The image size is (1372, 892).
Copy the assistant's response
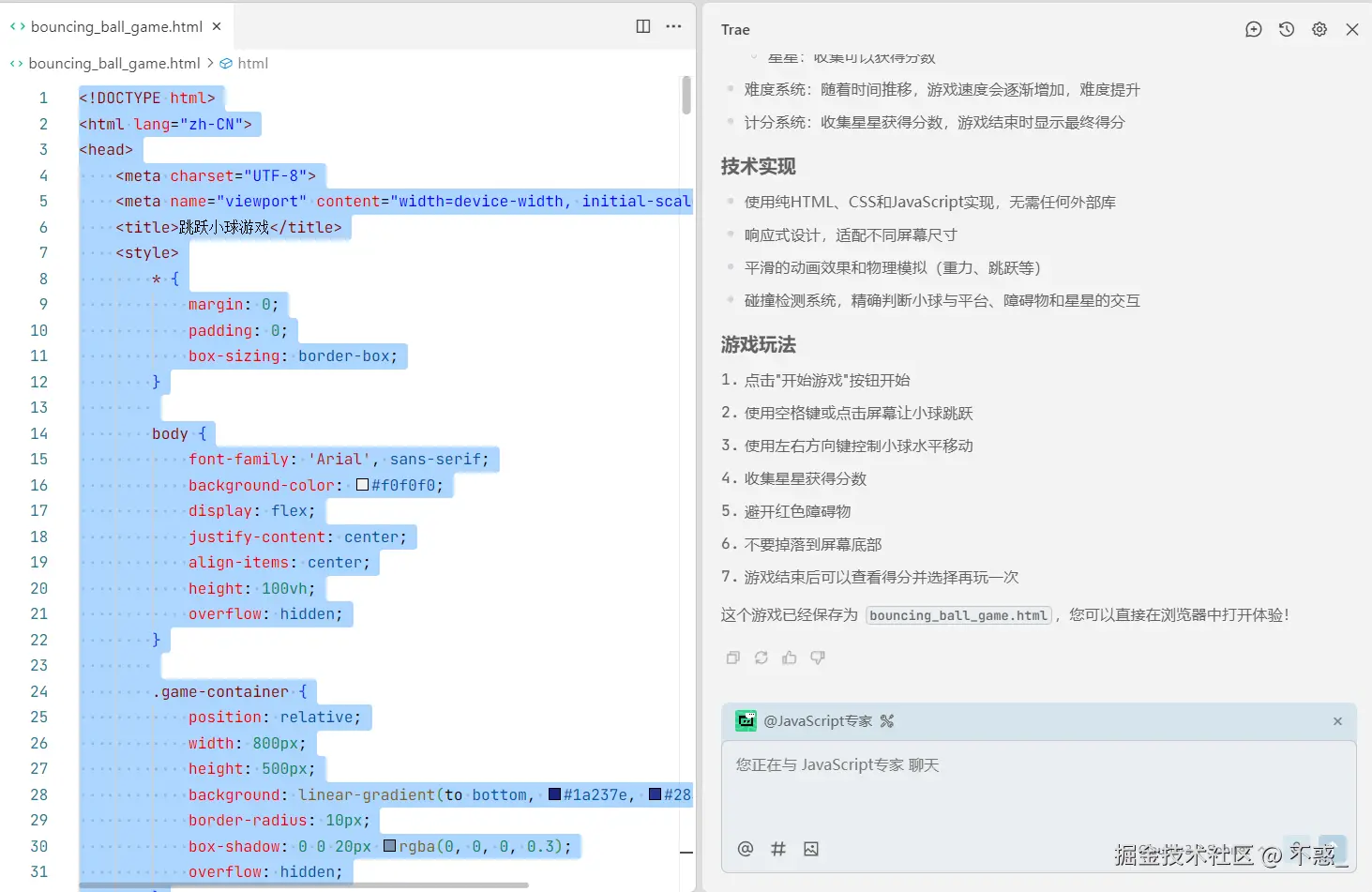coord(733,658)
